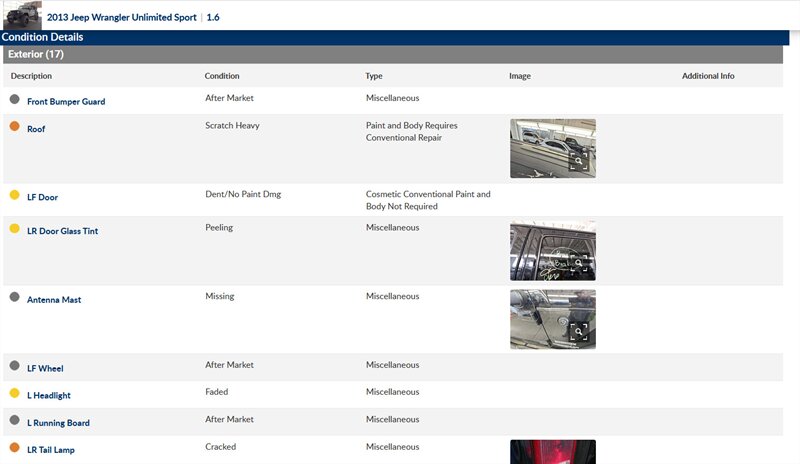
Task: Click magnifier icon on Roof image
Action: point(578,161)
